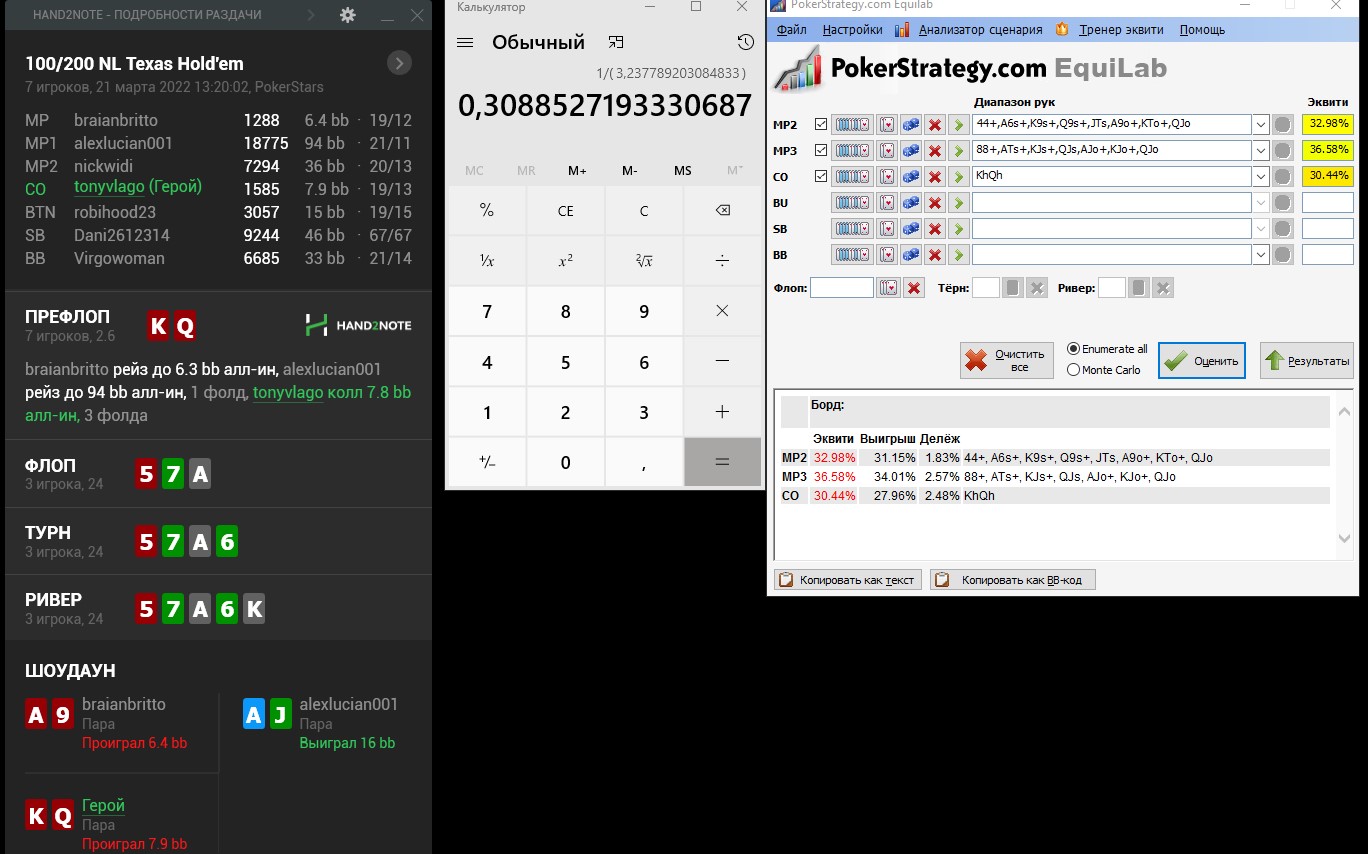1368x854 pixels.
Task: Open Настройки menu
Action: click(852, 30)
